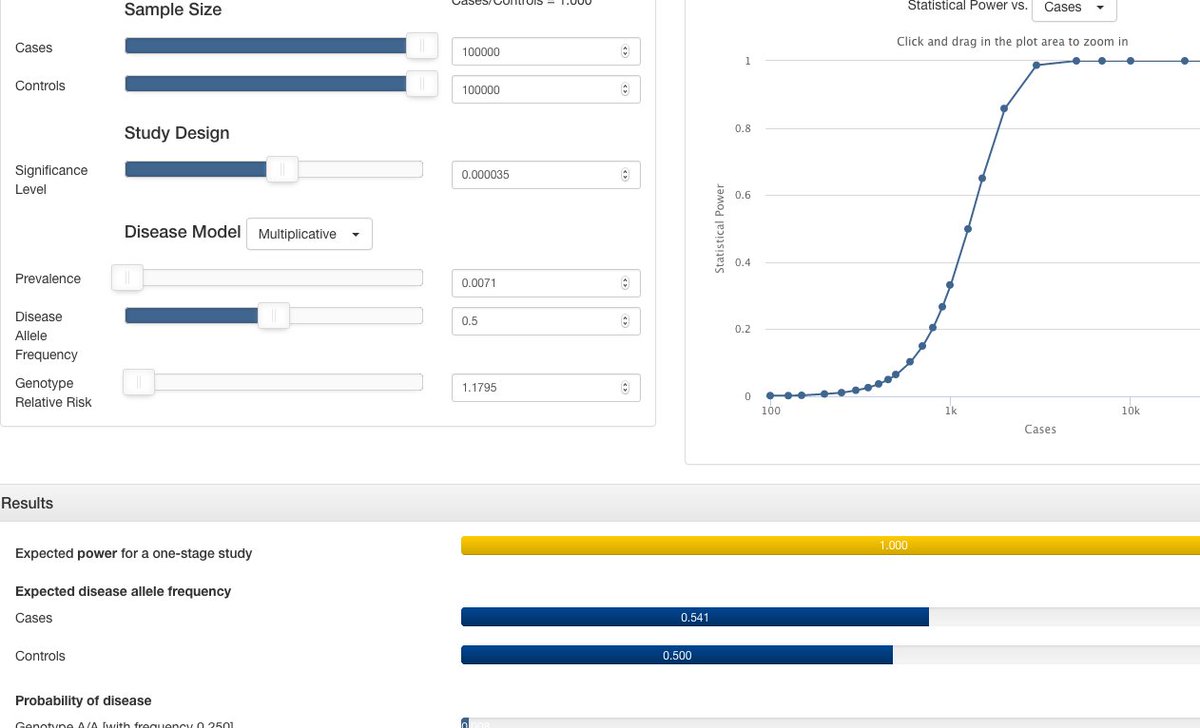Click the Prevalence label
This screenshot has height=728, width=1200.
coord(48,279)
